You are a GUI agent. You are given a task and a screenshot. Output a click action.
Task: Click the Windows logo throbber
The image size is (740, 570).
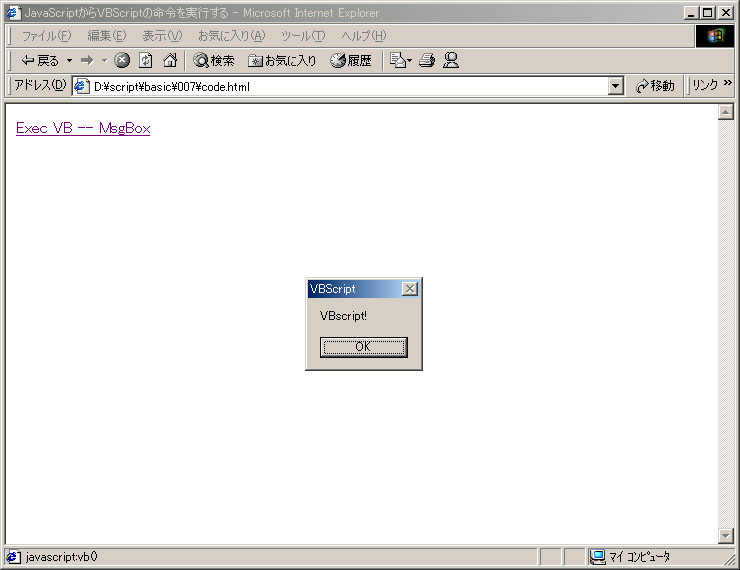click(715, 36)
